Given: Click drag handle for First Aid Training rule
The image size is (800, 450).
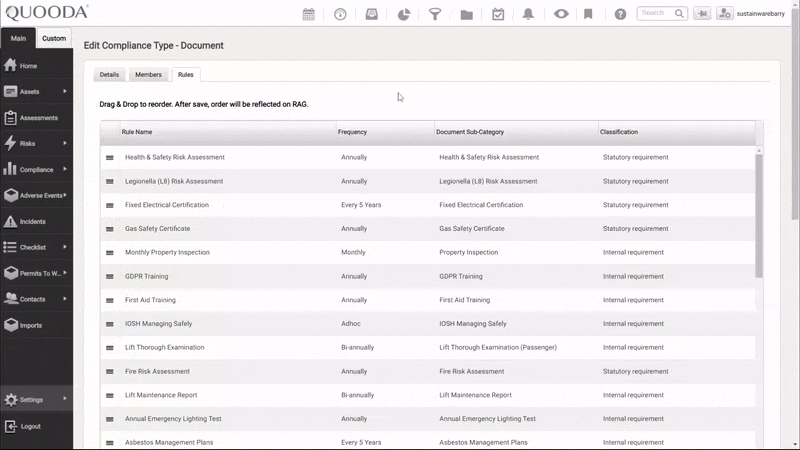Looking at the screenshot, I should [110, 301].
